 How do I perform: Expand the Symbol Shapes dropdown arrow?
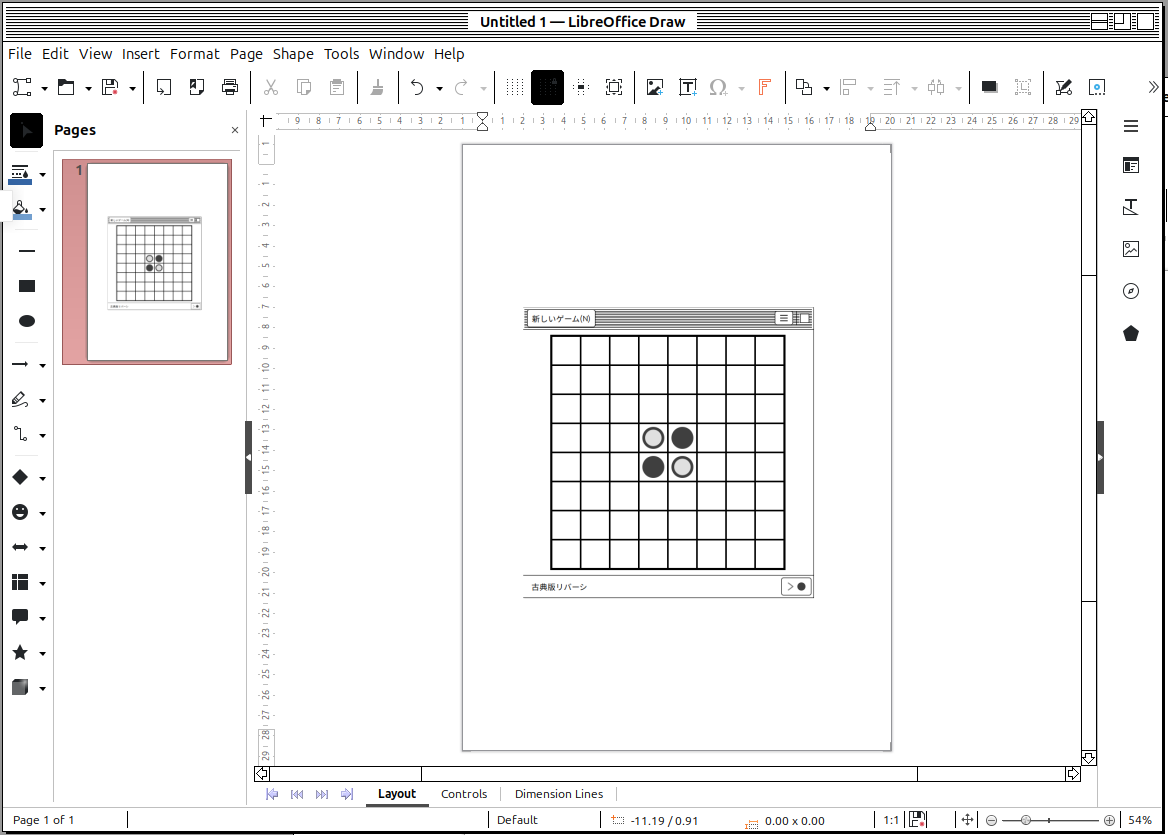point(42,513)
